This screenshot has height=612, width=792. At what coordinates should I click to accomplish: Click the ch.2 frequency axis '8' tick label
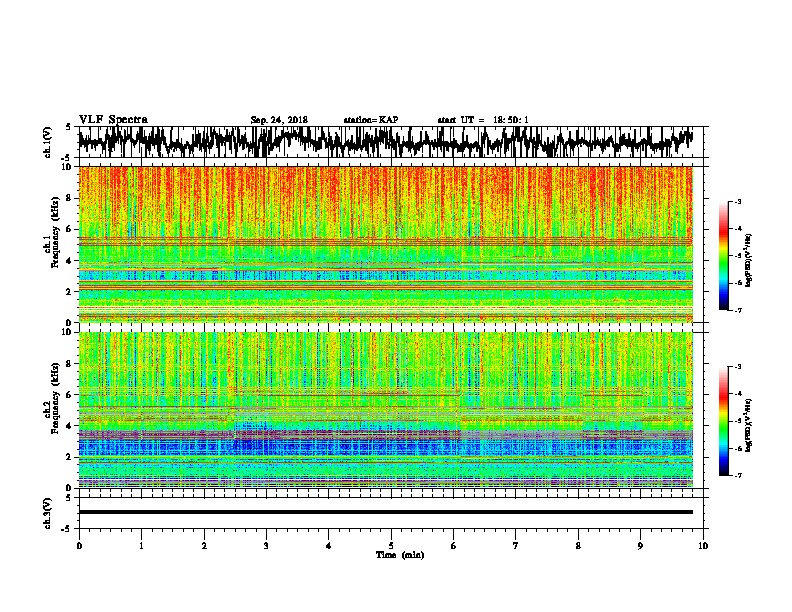click(69, 363)
